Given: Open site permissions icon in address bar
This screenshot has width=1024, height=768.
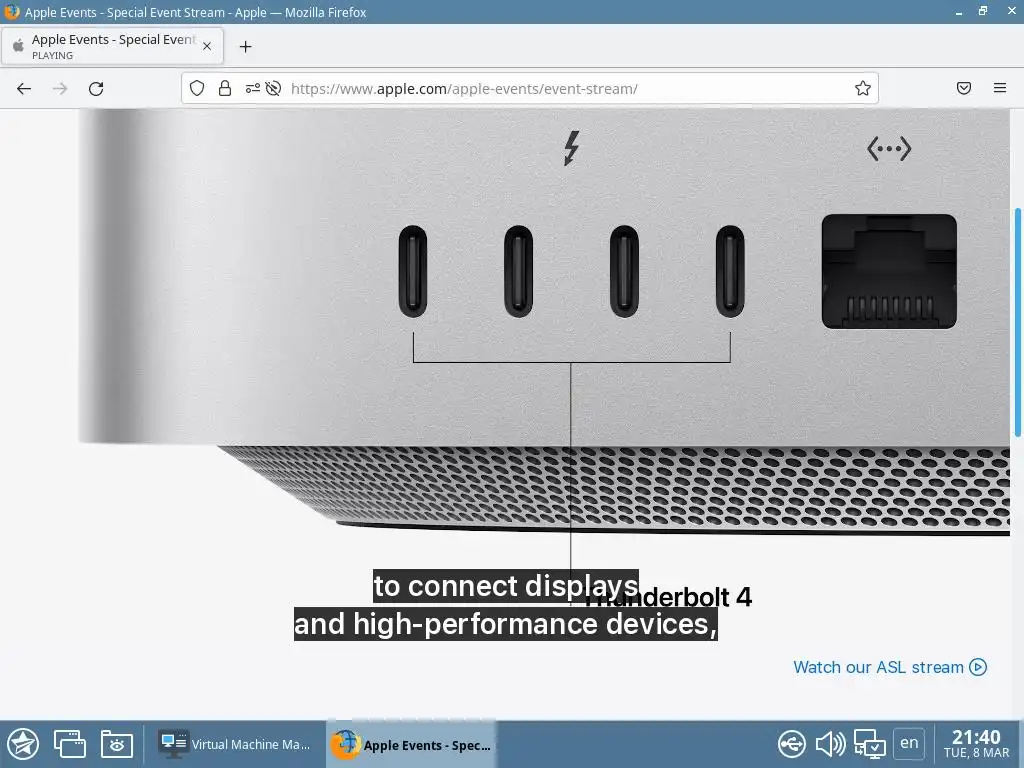Looking at the screenshot, I should click(x=252, y=88).
